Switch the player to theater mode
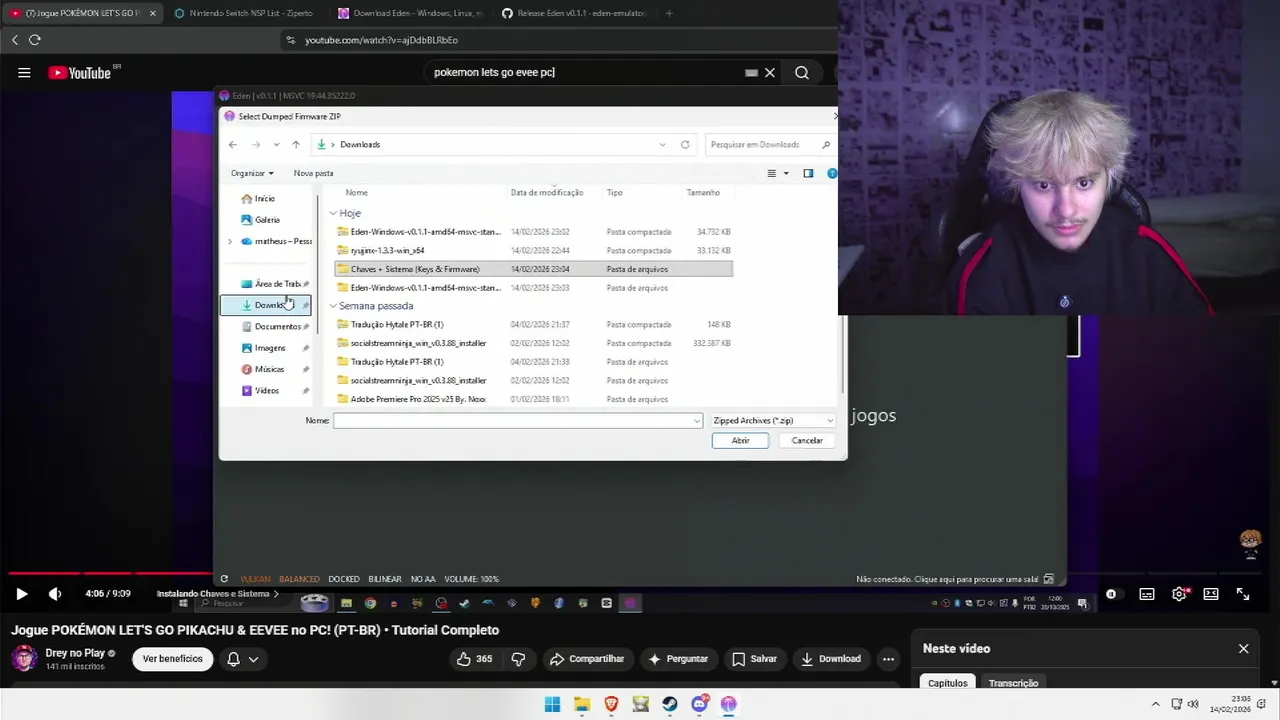The height and width of the screenshot is (720, 1280). [1211, 594]
